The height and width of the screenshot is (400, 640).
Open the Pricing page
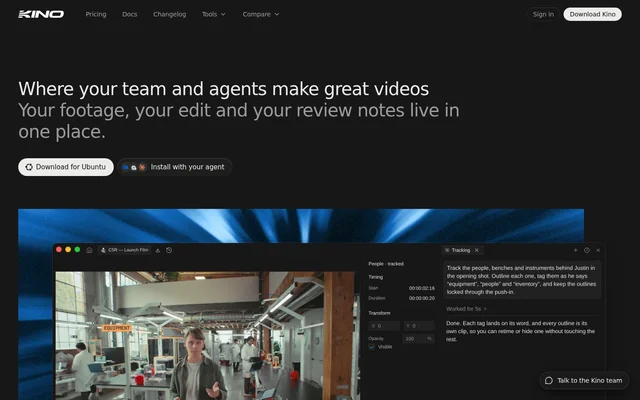tap(96, 14)
